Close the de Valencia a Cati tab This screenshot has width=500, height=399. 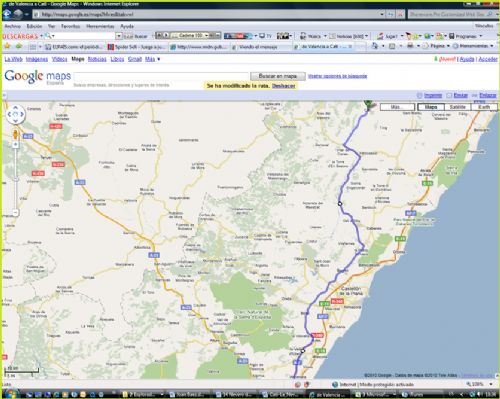pos(350,47)
